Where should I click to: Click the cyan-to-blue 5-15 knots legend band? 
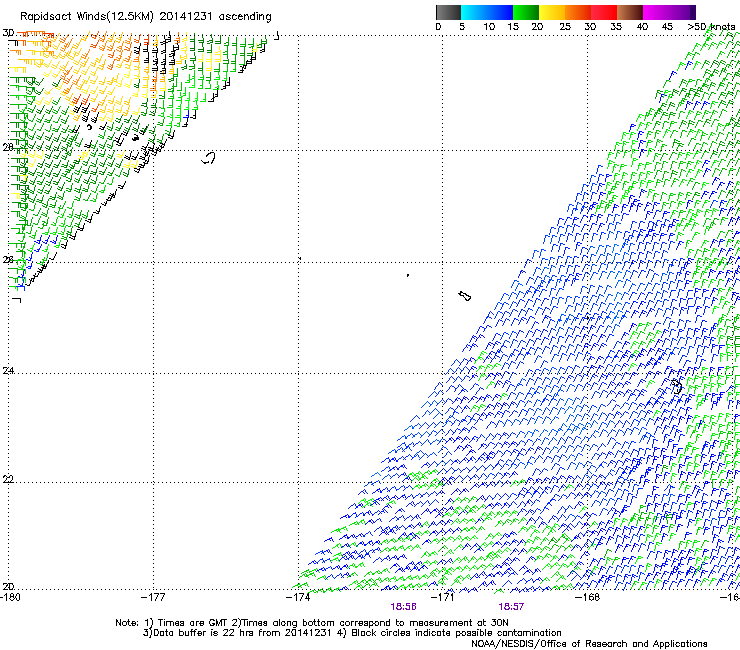point(486,12)
